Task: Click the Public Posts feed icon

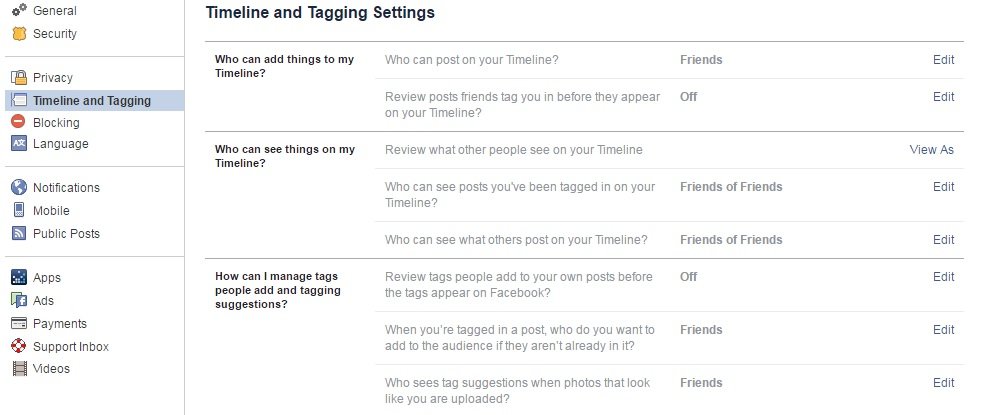Action: click(18, 234)
